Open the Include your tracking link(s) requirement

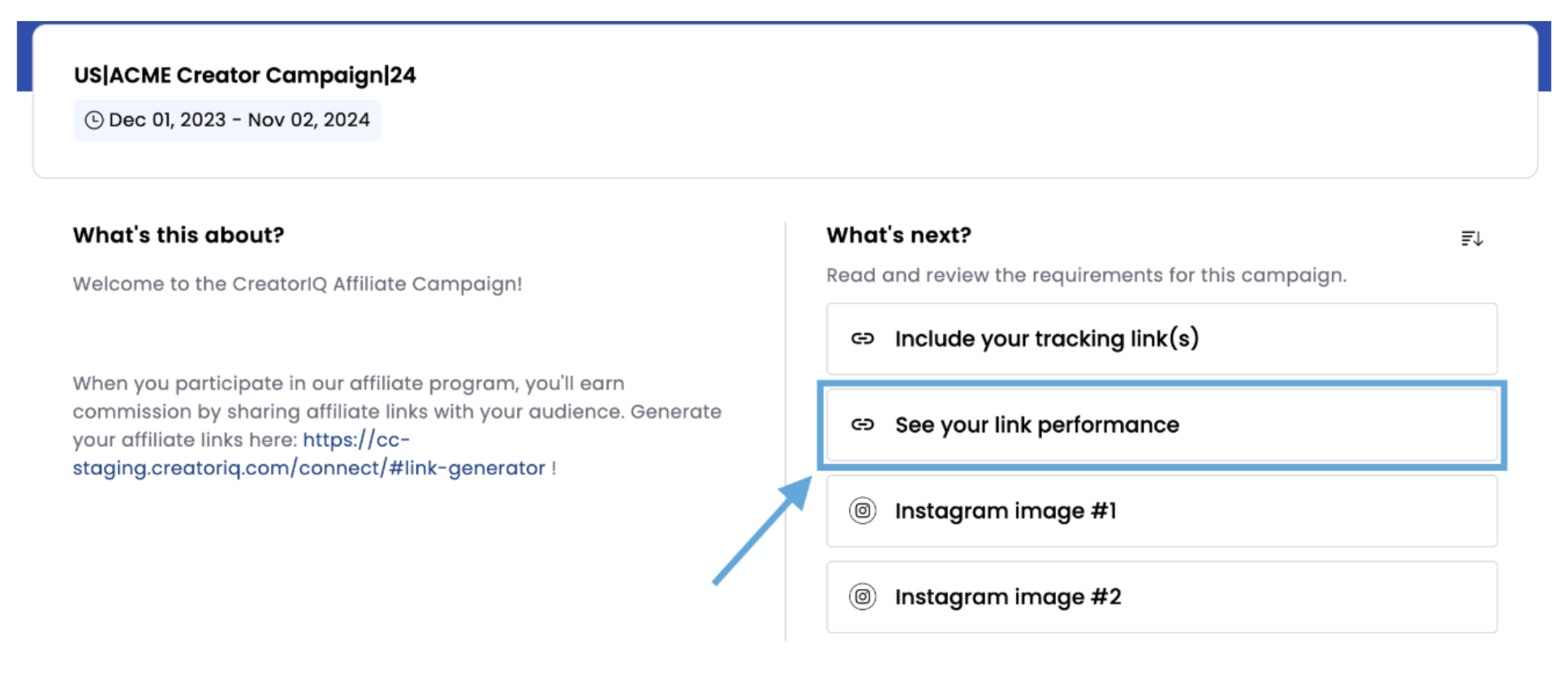point(1161,338)
